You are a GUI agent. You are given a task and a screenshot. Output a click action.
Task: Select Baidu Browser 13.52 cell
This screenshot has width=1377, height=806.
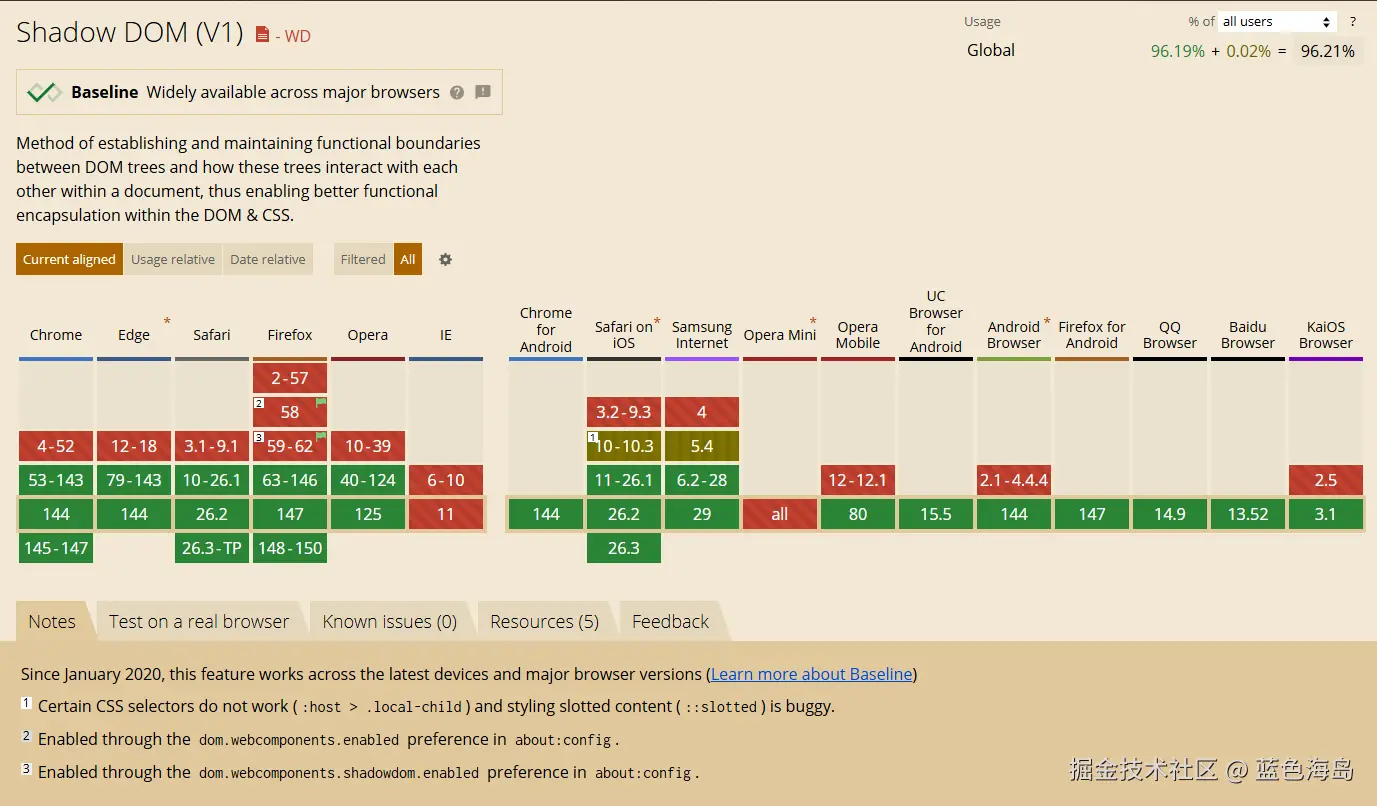pyautogui.click(x=1248, y=514)
